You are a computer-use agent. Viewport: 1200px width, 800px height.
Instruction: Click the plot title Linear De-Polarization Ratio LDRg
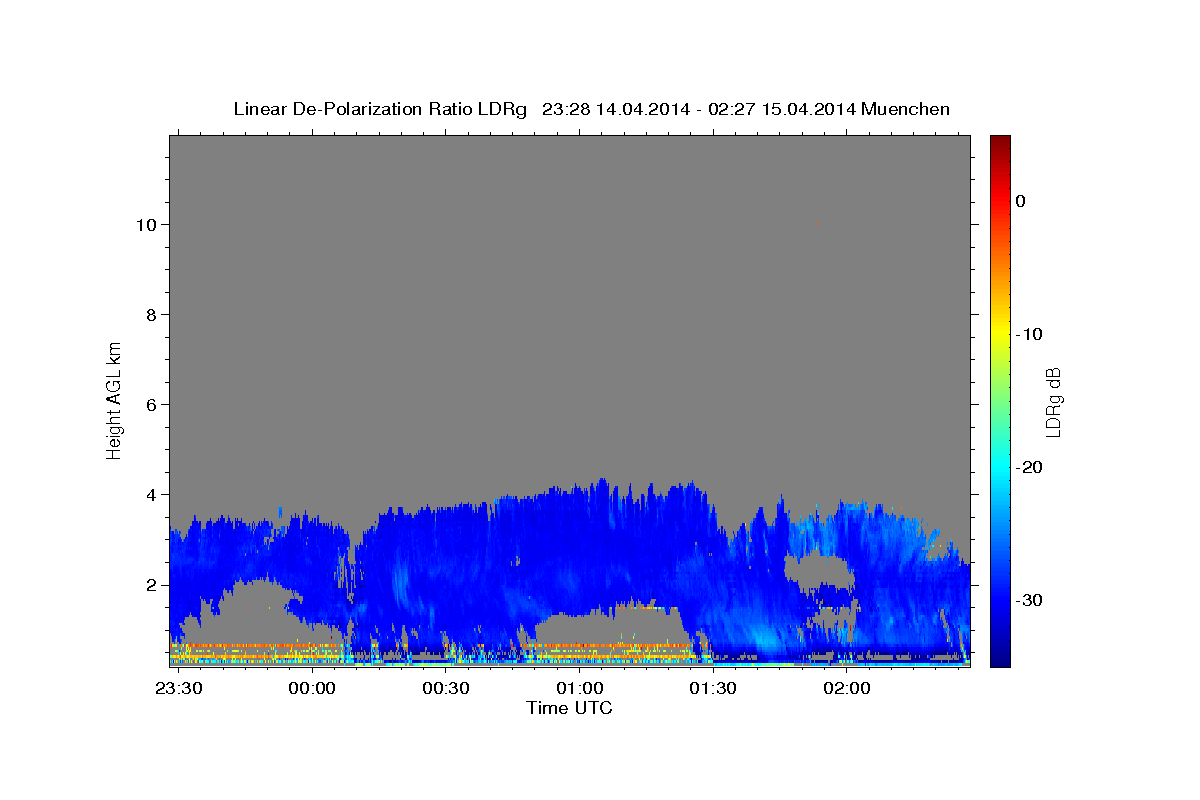(x=379, y=109)
